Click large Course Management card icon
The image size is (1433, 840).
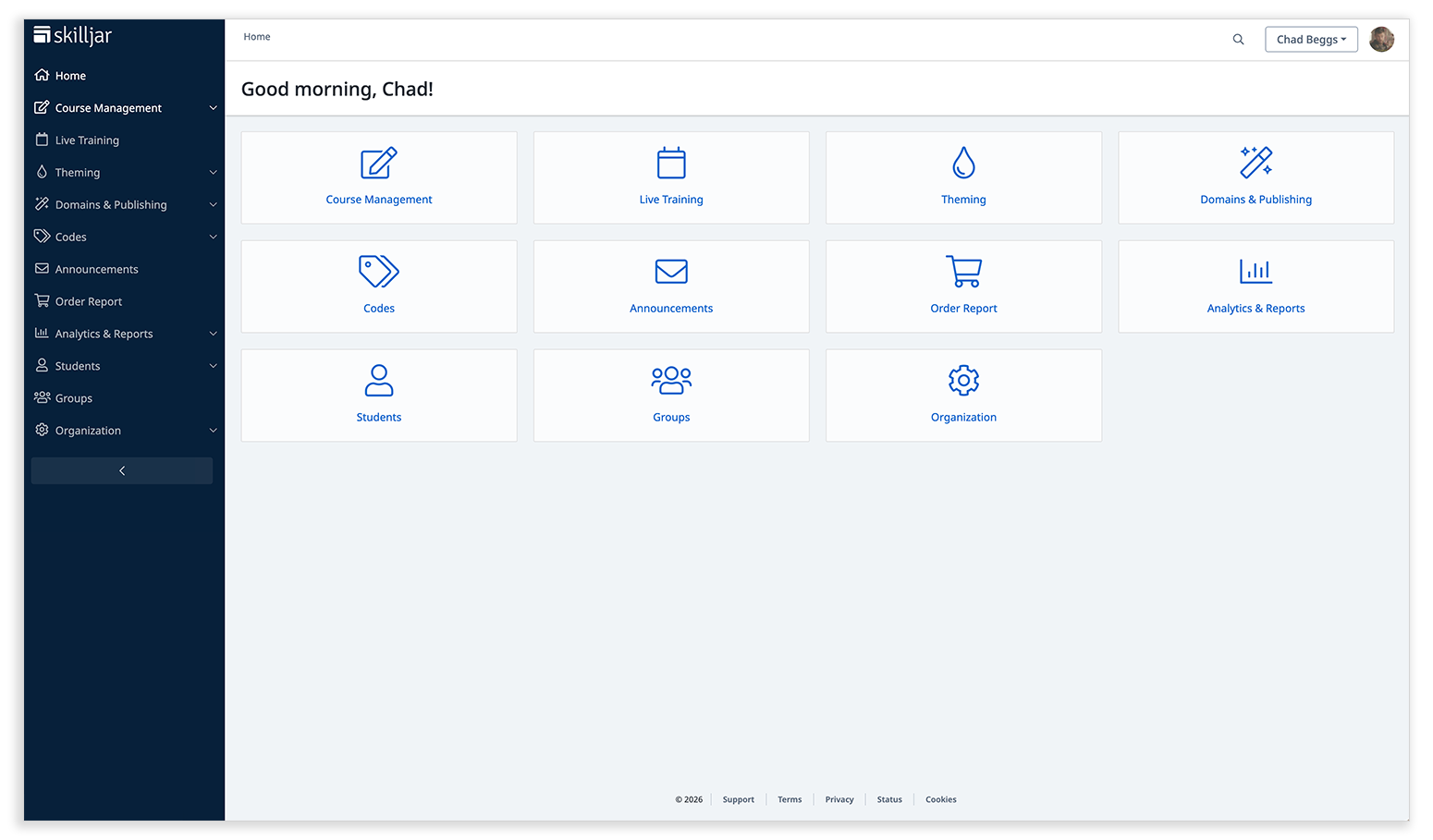379,164
